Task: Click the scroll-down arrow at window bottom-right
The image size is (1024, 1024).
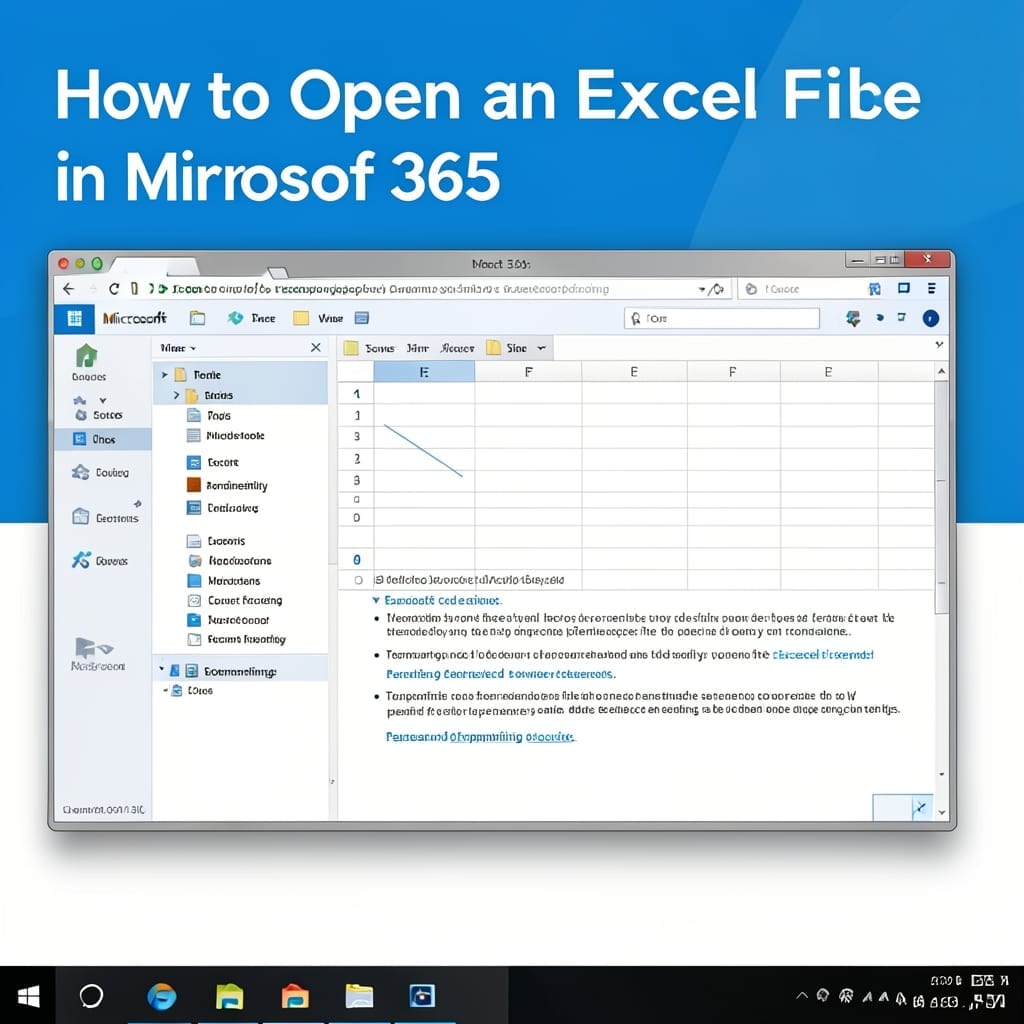Action: coord(942,812)
